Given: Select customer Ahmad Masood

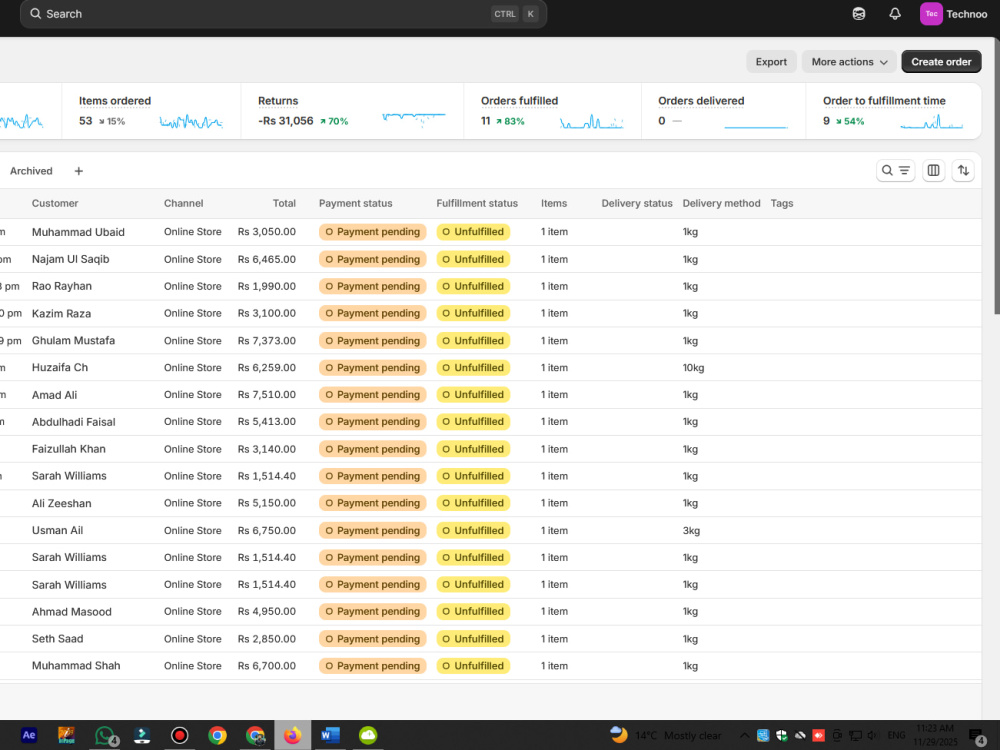Looking at the screenshot, I should (x=71, y=612).
